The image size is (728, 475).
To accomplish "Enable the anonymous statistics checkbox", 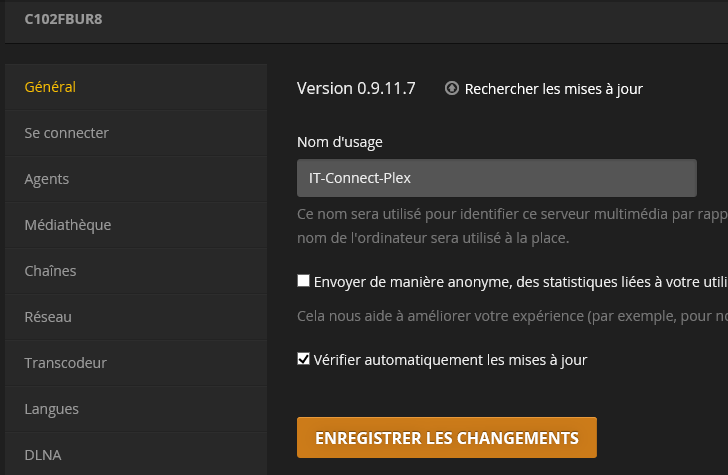I will click(304, 281).
